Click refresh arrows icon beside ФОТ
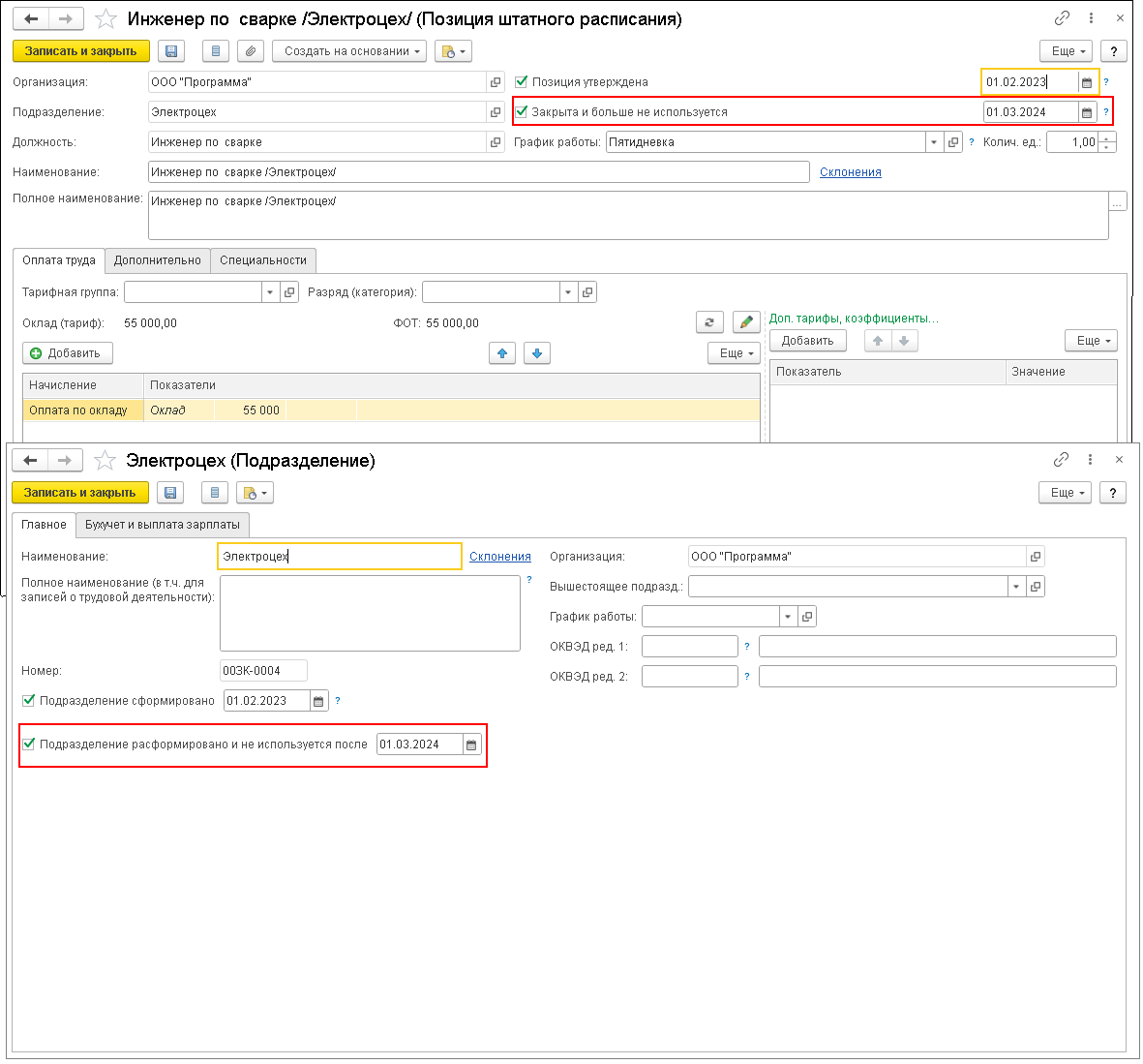 [709, 321]
